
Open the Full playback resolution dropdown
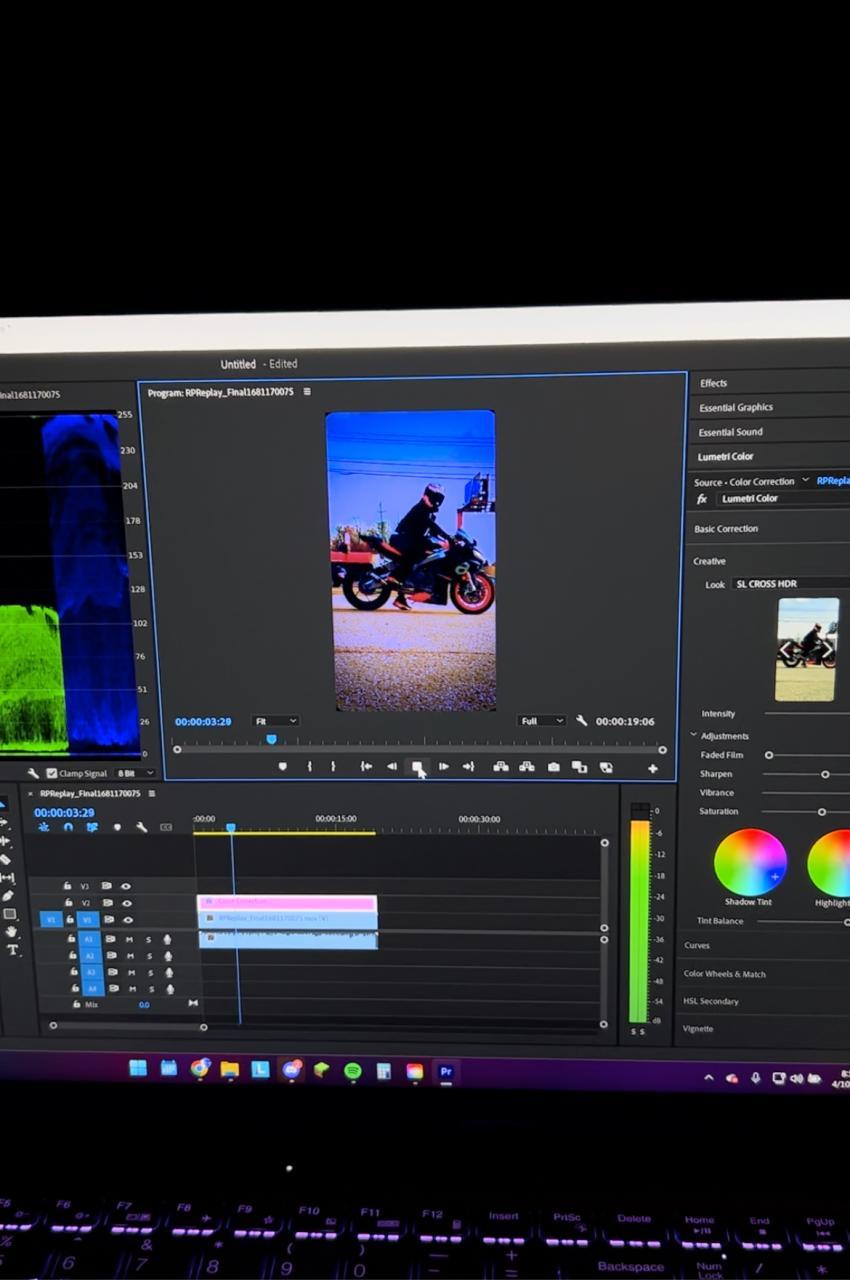[x=541, y=721]
